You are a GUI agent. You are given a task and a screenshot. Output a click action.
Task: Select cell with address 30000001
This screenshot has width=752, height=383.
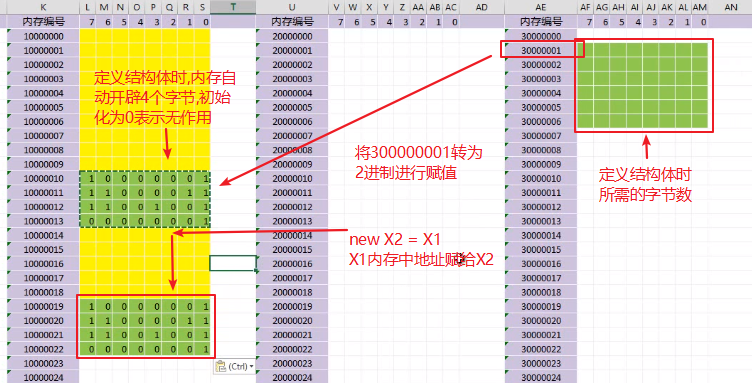pyautogui.click(x=541, y=50)
